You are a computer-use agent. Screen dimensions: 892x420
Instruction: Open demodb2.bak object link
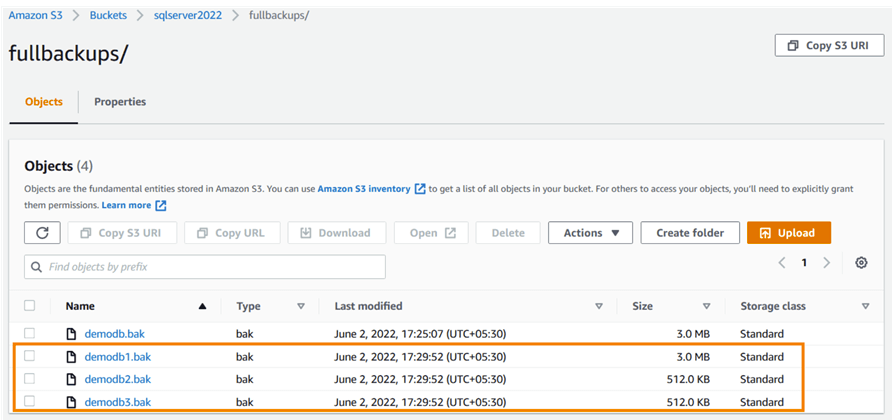[118, 379]
